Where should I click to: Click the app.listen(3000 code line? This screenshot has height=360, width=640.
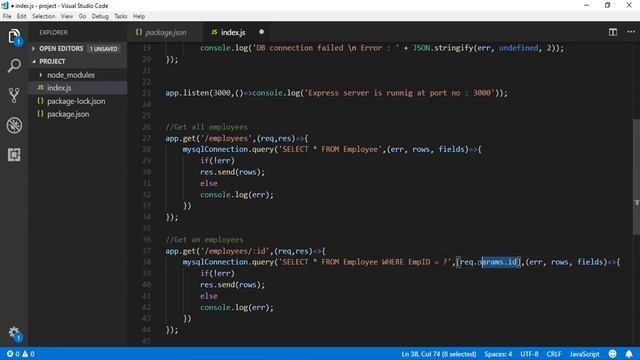pyautogui.click(x=336, y=93)
